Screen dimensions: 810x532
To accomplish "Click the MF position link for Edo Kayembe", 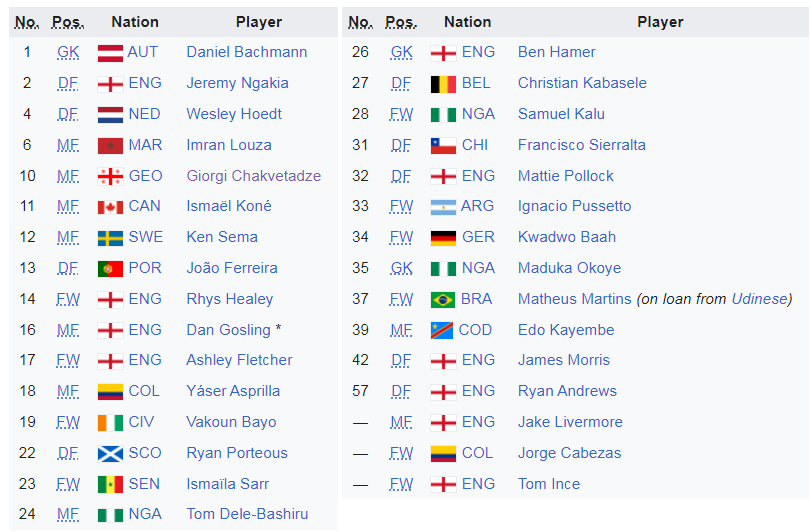I will click(x=401, y=330).
